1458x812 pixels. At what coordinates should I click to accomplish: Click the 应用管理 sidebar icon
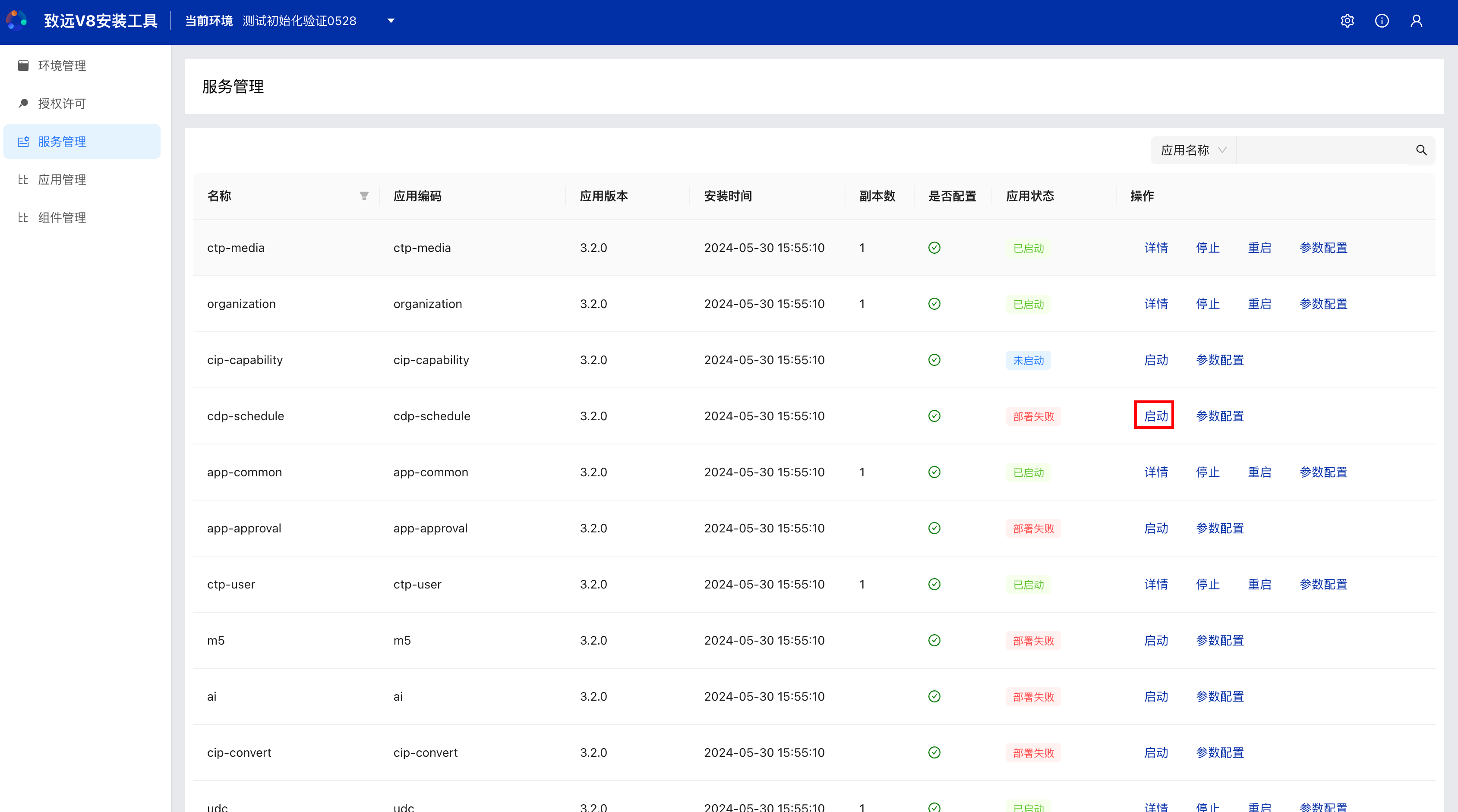pos(23,179)
